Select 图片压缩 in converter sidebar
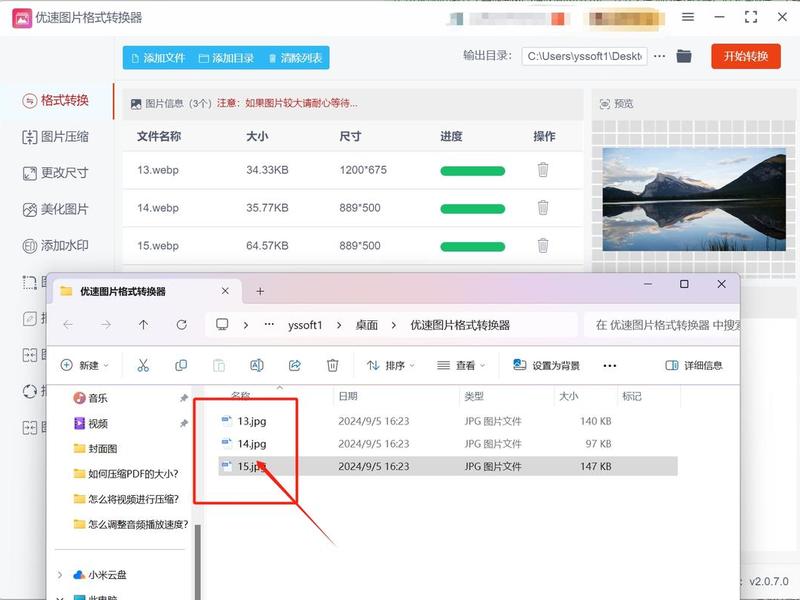800x600 pixels. pos(56,137)
